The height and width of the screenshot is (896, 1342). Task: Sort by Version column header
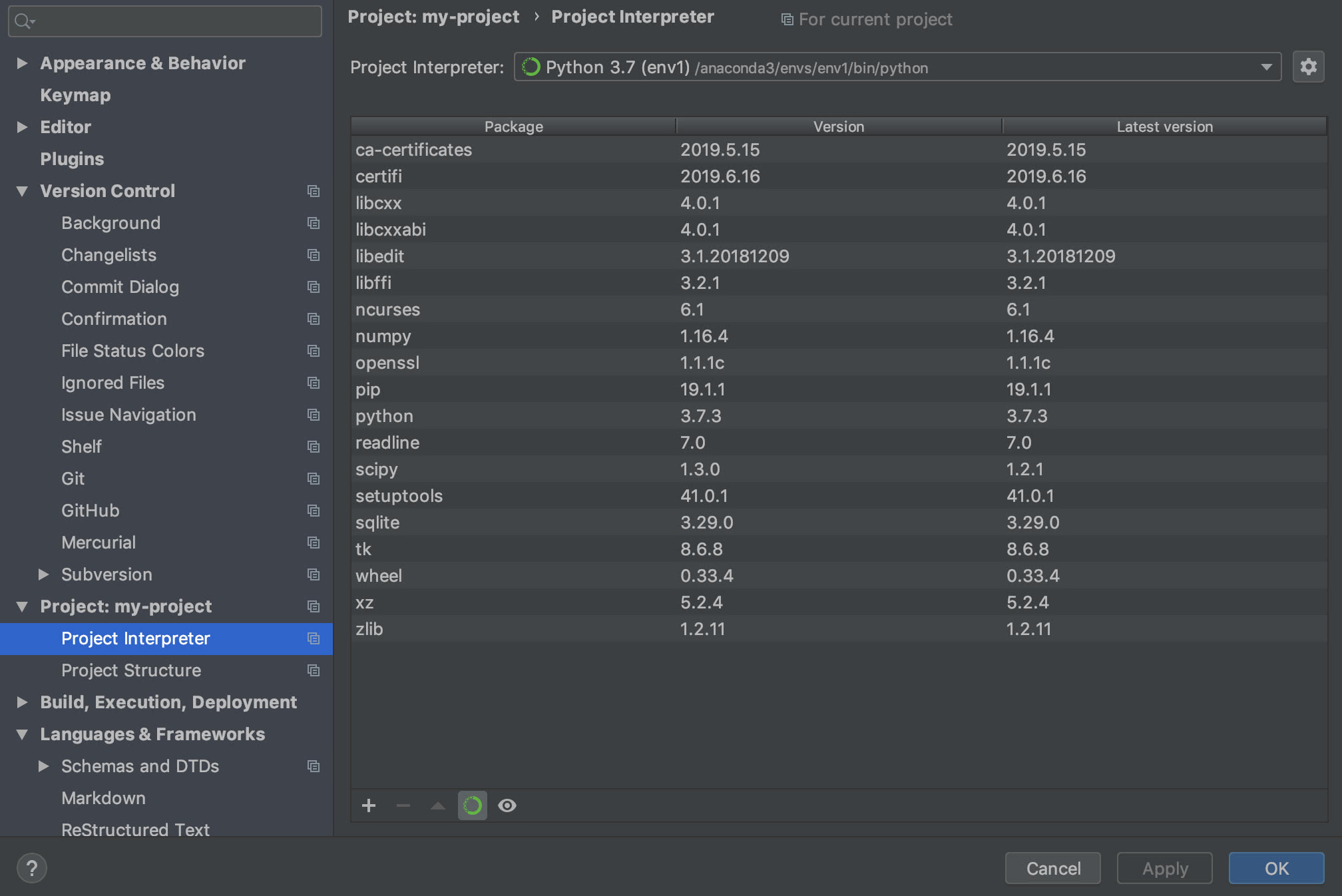[x=839, y=126]
